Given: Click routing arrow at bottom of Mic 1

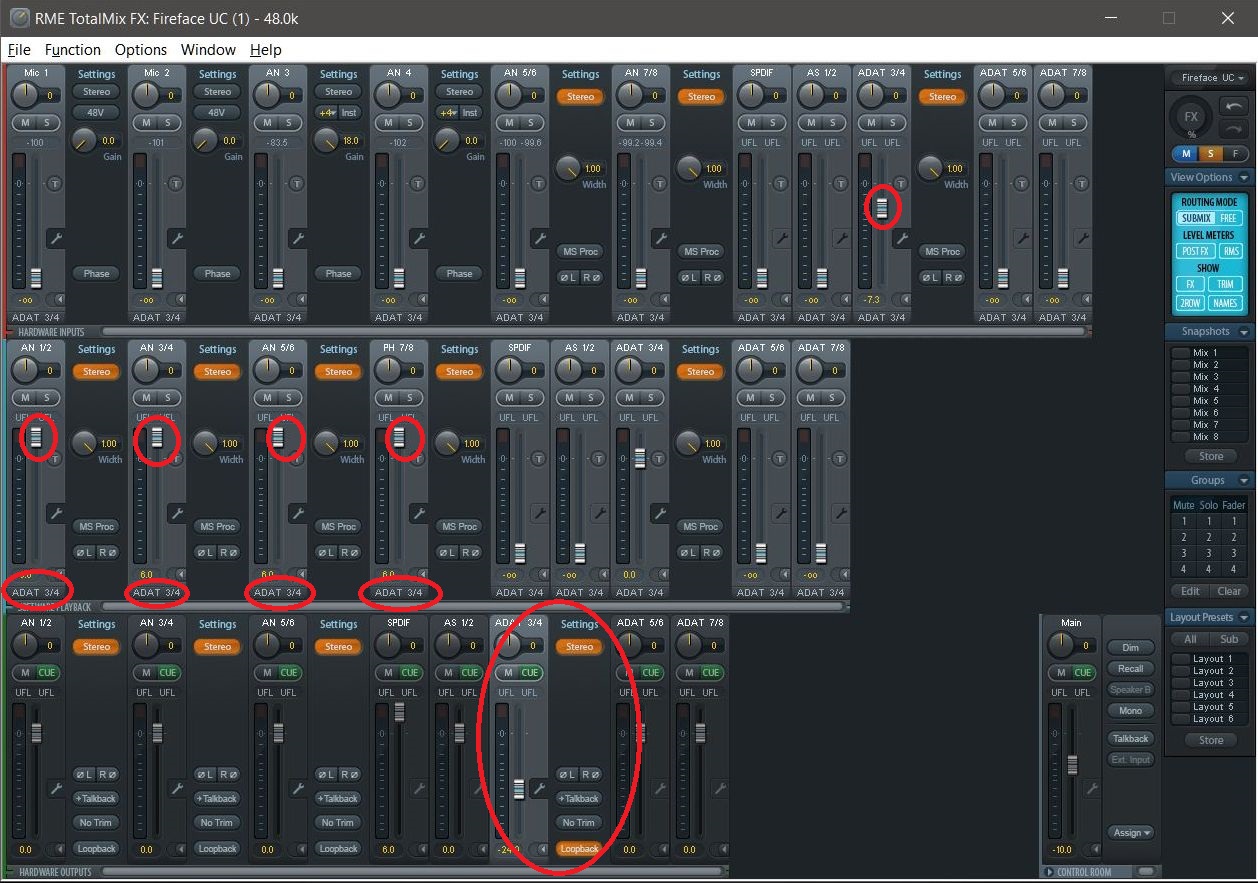Looking at the screenshot, I should coord(59,299).
